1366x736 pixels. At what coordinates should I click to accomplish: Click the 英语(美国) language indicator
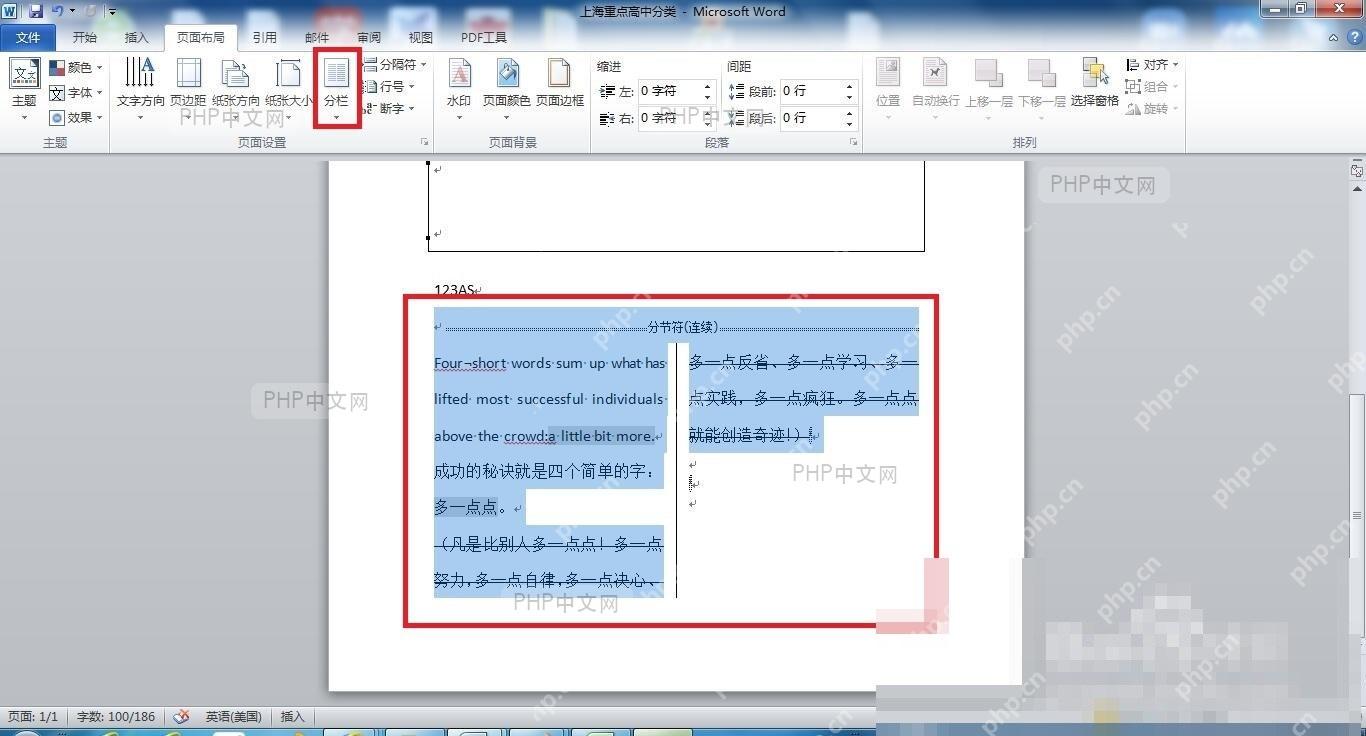pos(233,717)
